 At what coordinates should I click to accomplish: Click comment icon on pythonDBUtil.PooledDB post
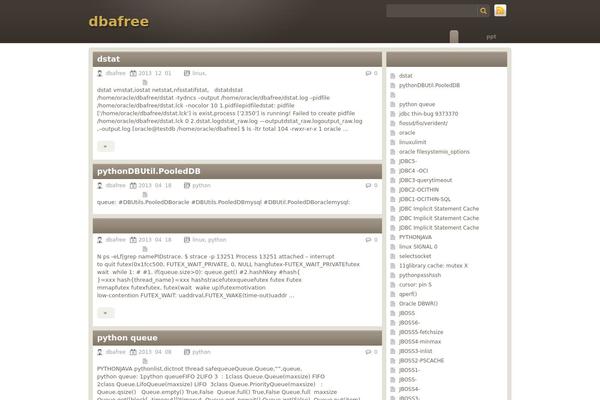pos(368,185)
